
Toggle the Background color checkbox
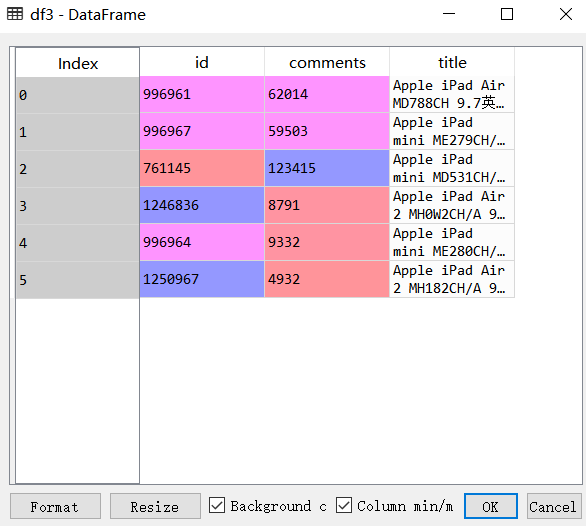tap(217, 505)
